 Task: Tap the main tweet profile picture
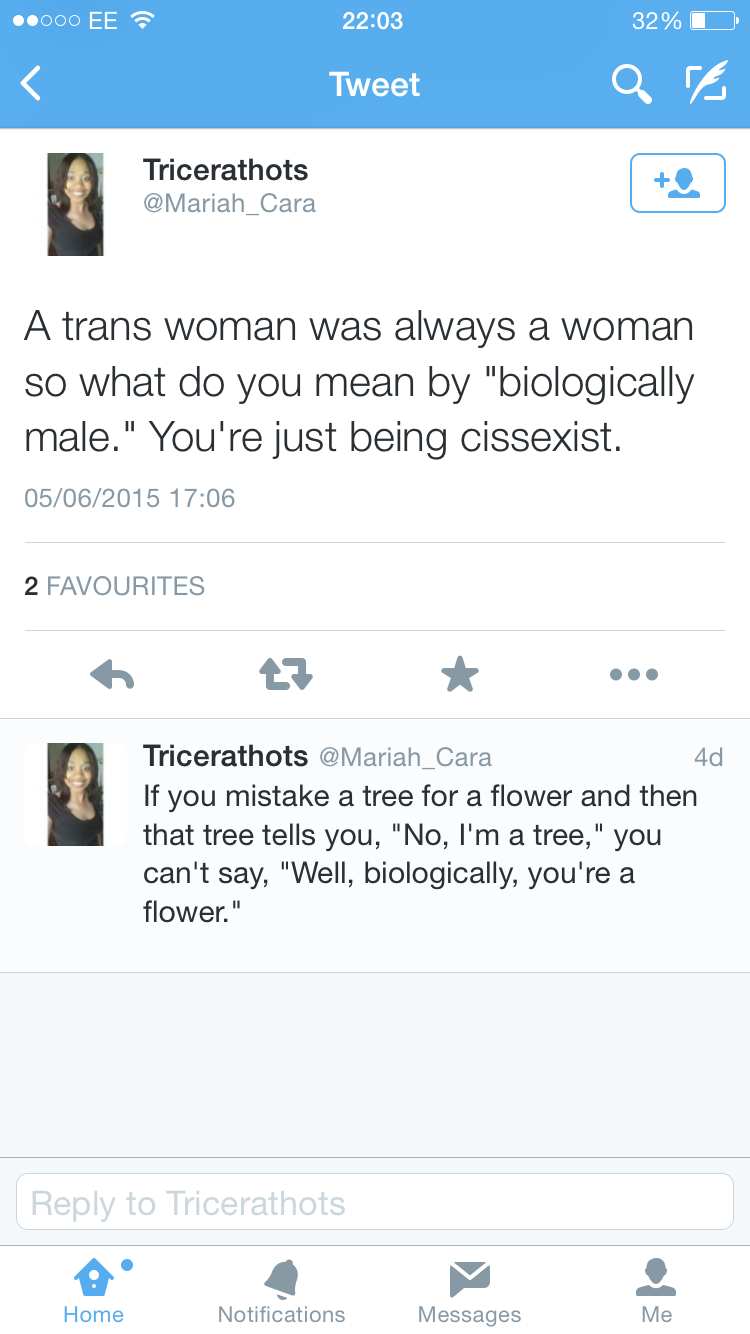click(x=75, y=204)
